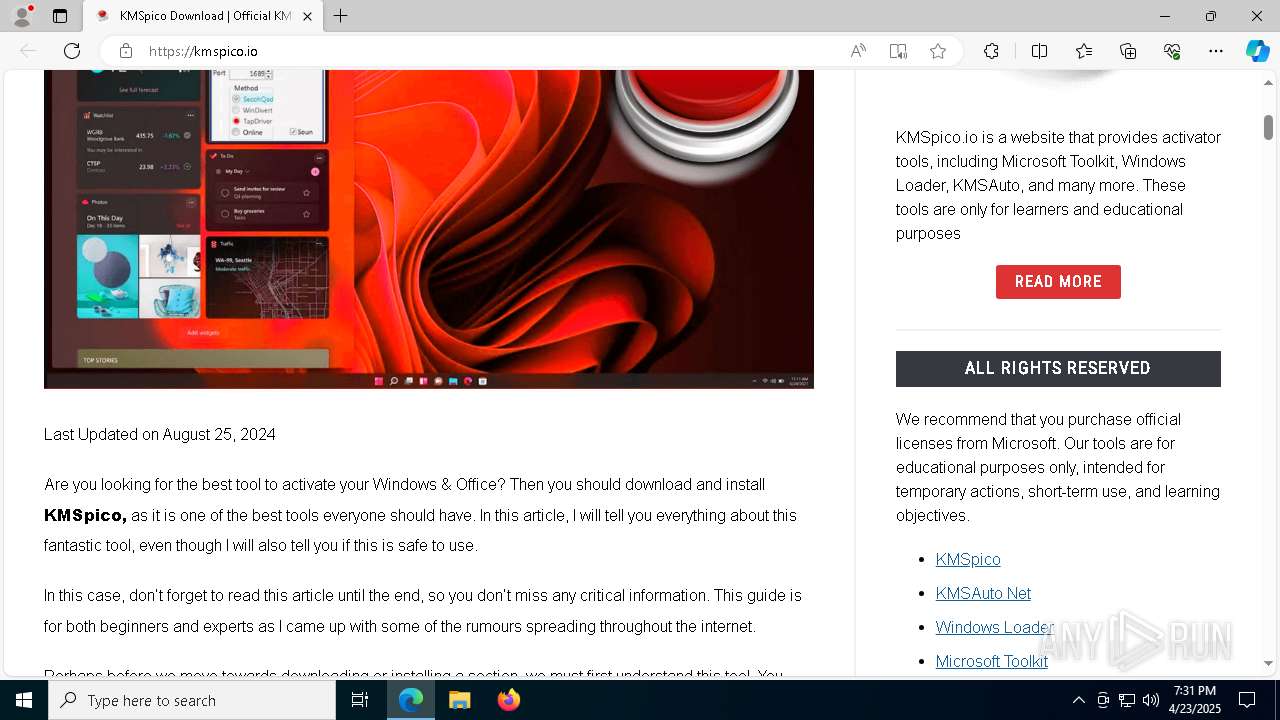Screen dimensions: 1280x720
Task: Open Collections panel
Action: [1128, 51]
